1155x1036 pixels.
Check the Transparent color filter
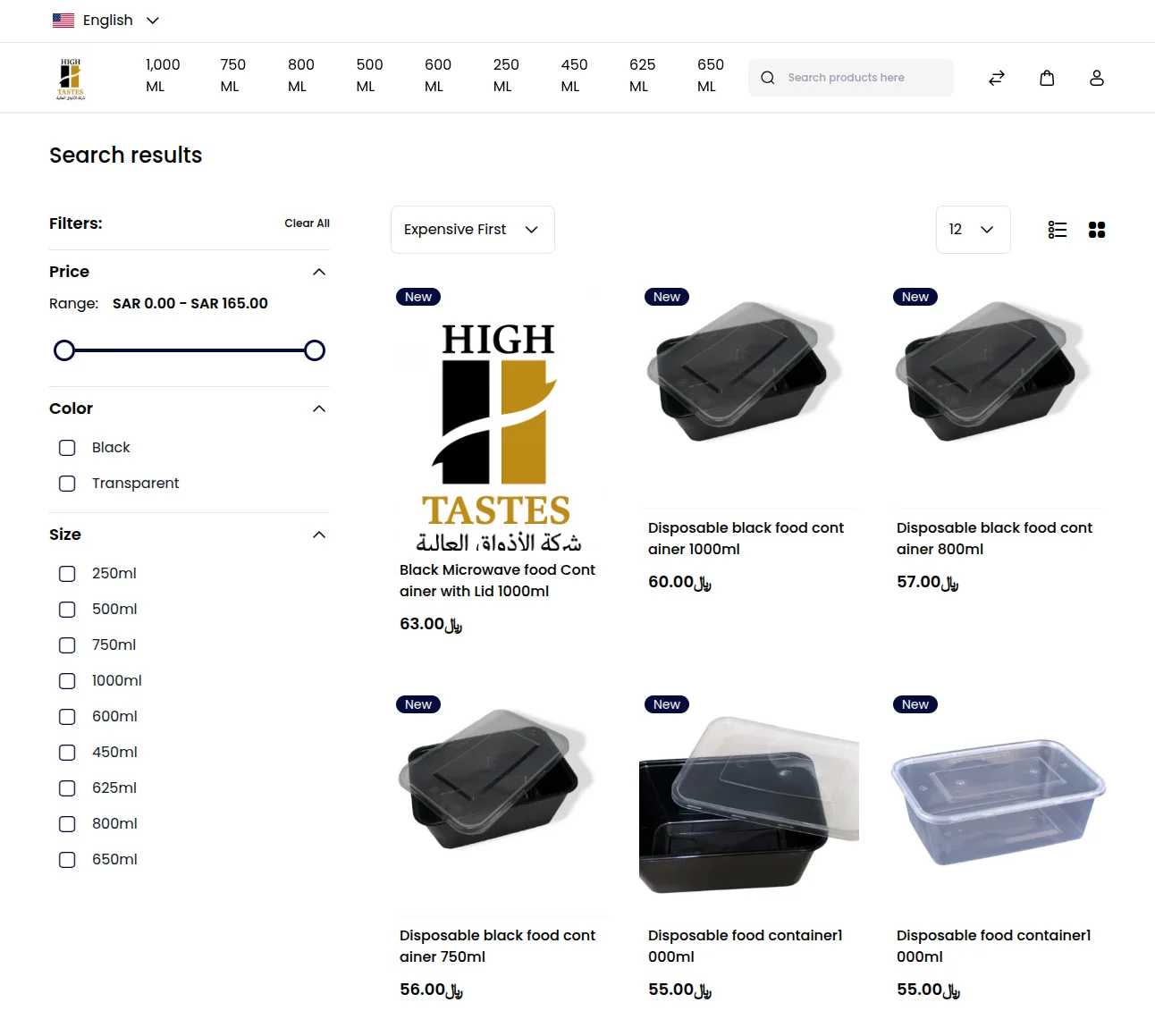tap(67, 484)
